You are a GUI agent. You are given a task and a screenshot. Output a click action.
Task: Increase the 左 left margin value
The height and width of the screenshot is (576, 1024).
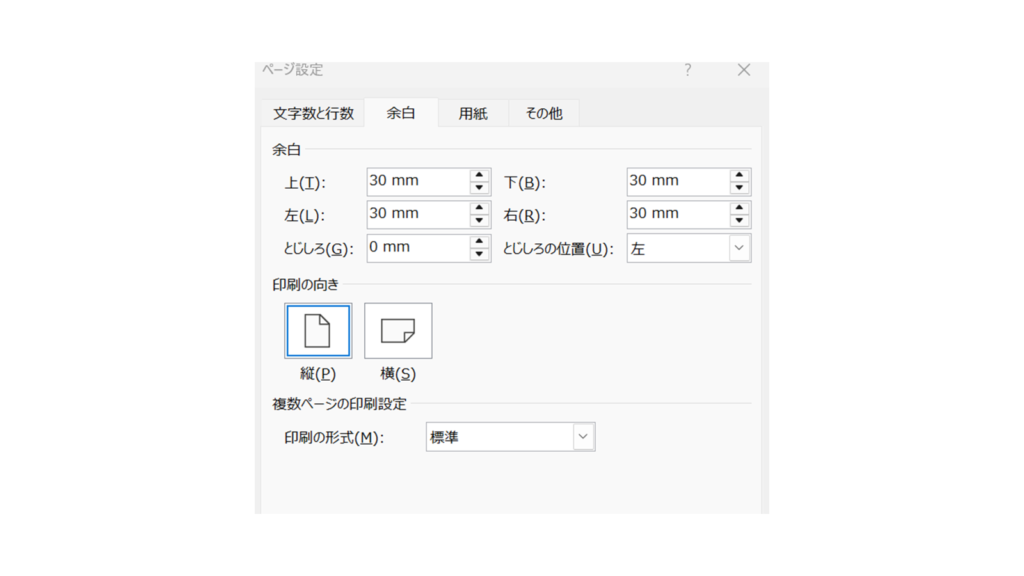pos(479,208)
